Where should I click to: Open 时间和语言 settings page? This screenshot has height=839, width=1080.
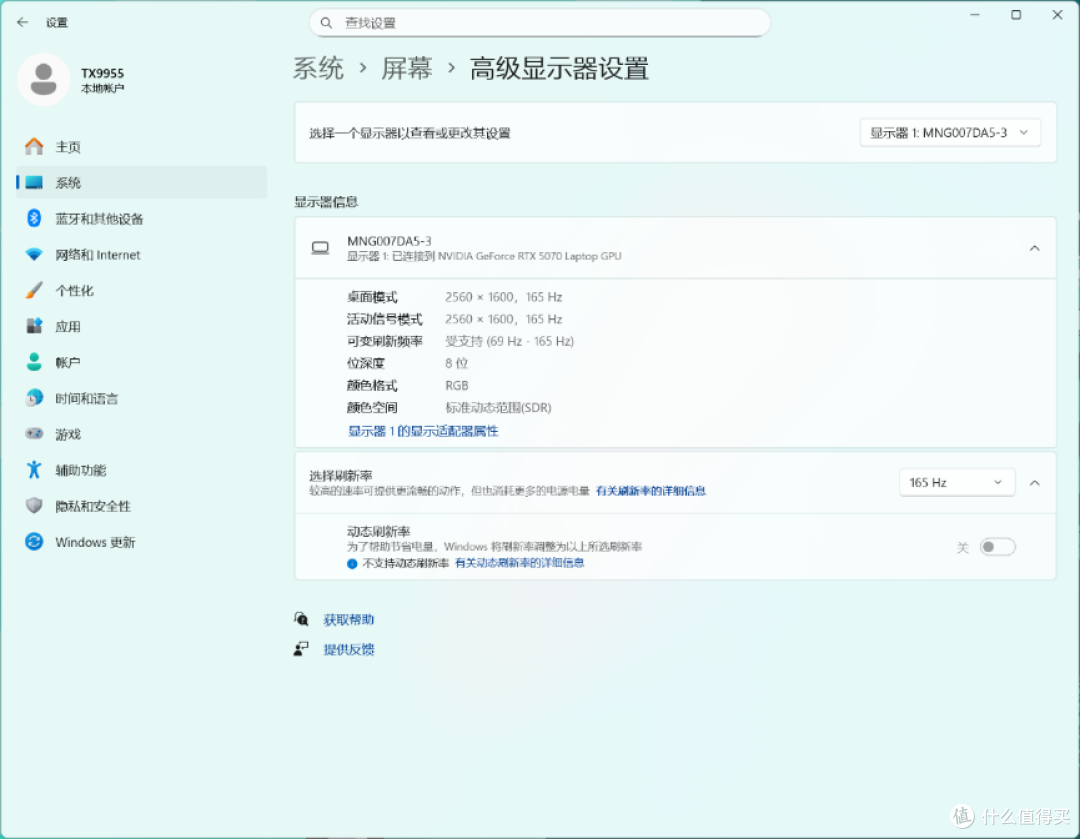click(x=141, y=398)
